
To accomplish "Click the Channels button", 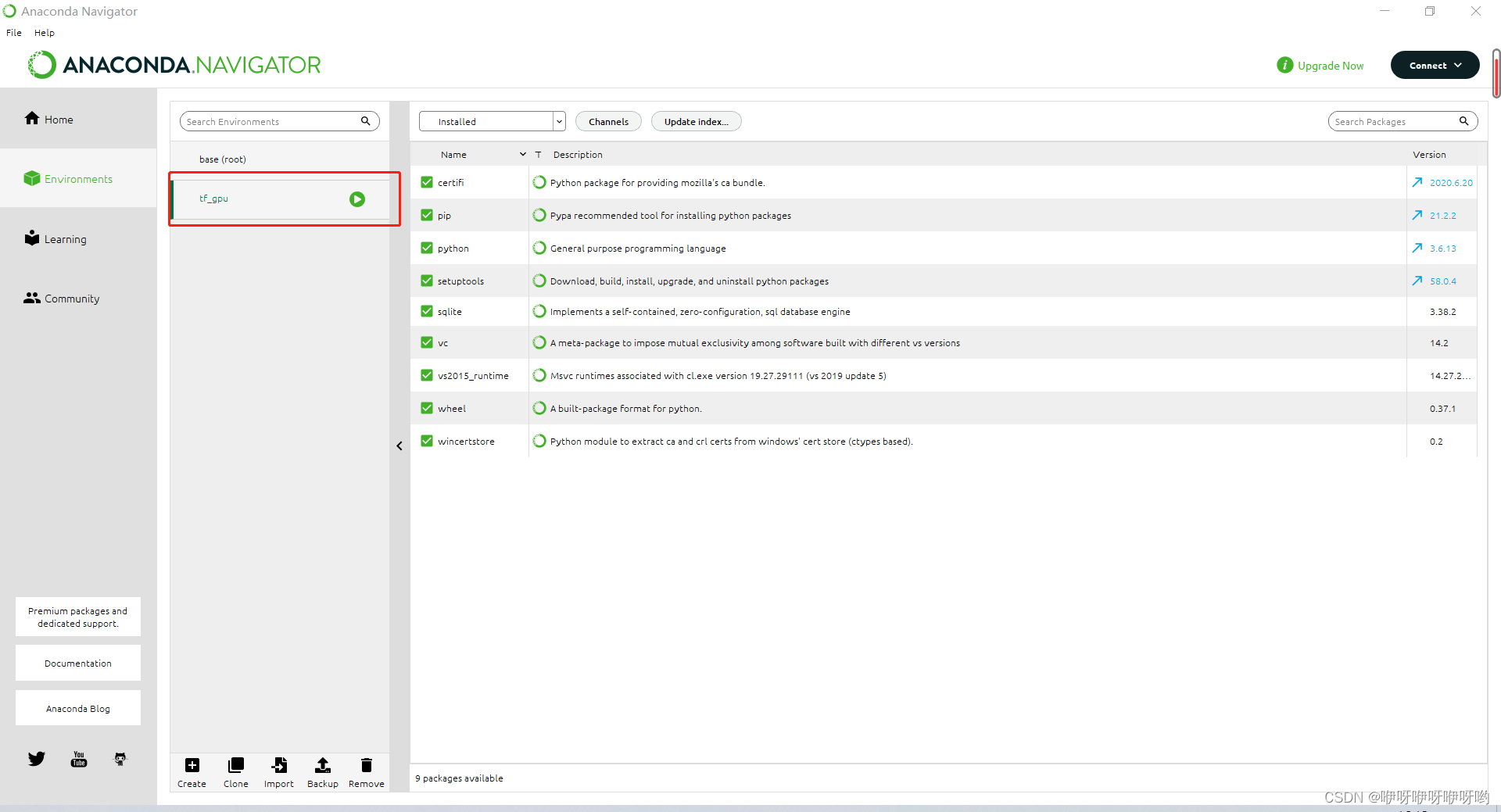I will [x=608, y=121].
